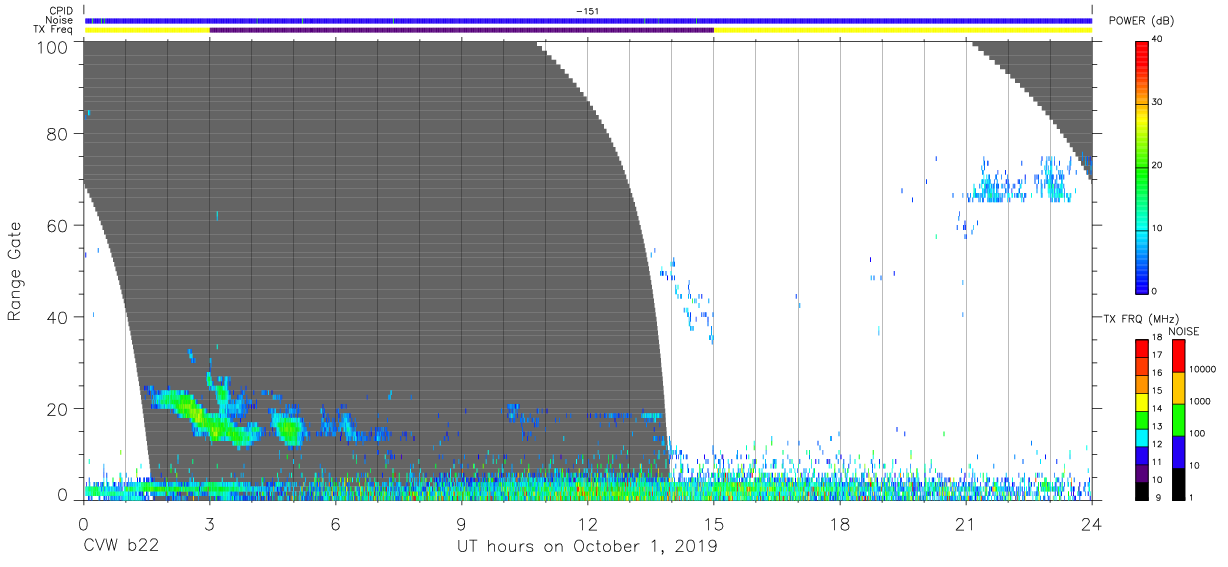Click the POWER (dB) legend title

click(1142, 20)
